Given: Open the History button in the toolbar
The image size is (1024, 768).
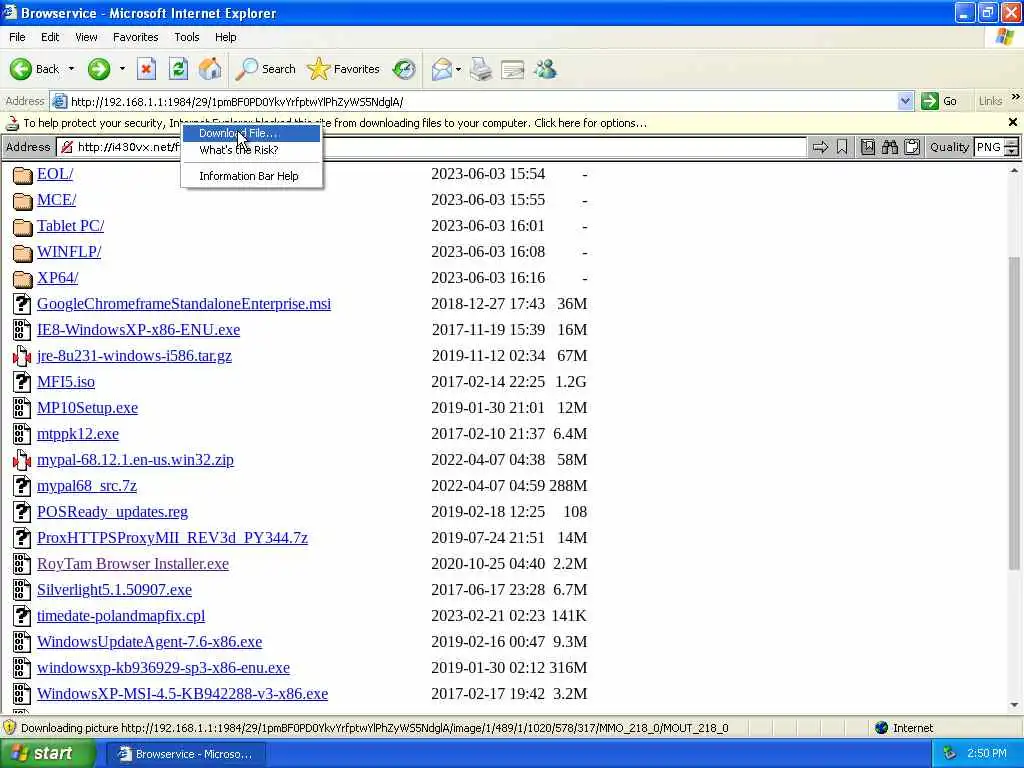Looking at the screenshot, I should 404,69.
